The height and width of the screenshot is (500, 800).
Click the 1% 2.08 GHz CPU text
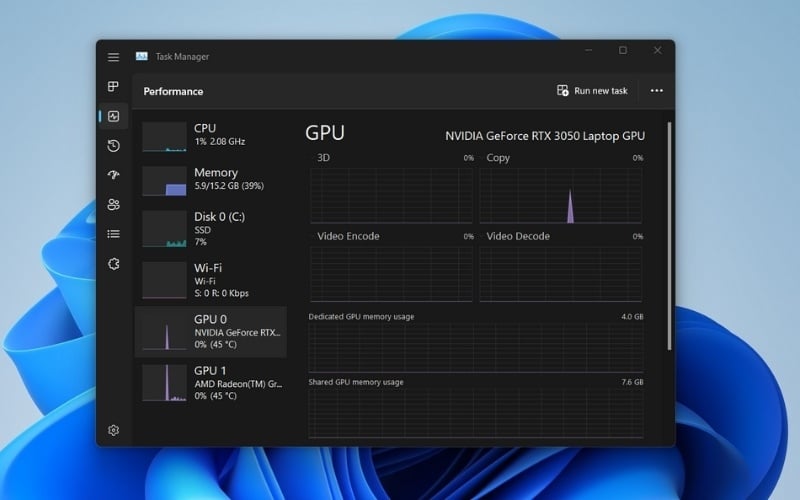coord(219,141)
